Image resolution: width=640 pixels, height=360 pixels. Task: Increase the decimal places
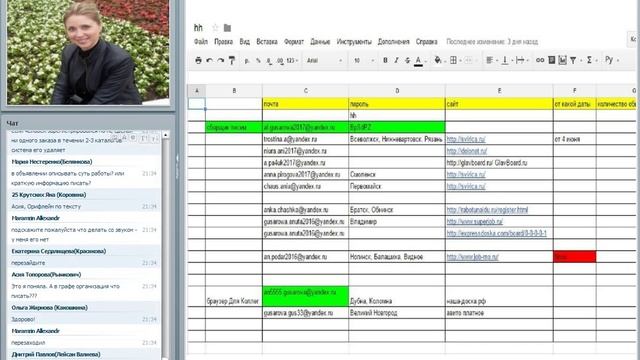click(x=280, y=61)
